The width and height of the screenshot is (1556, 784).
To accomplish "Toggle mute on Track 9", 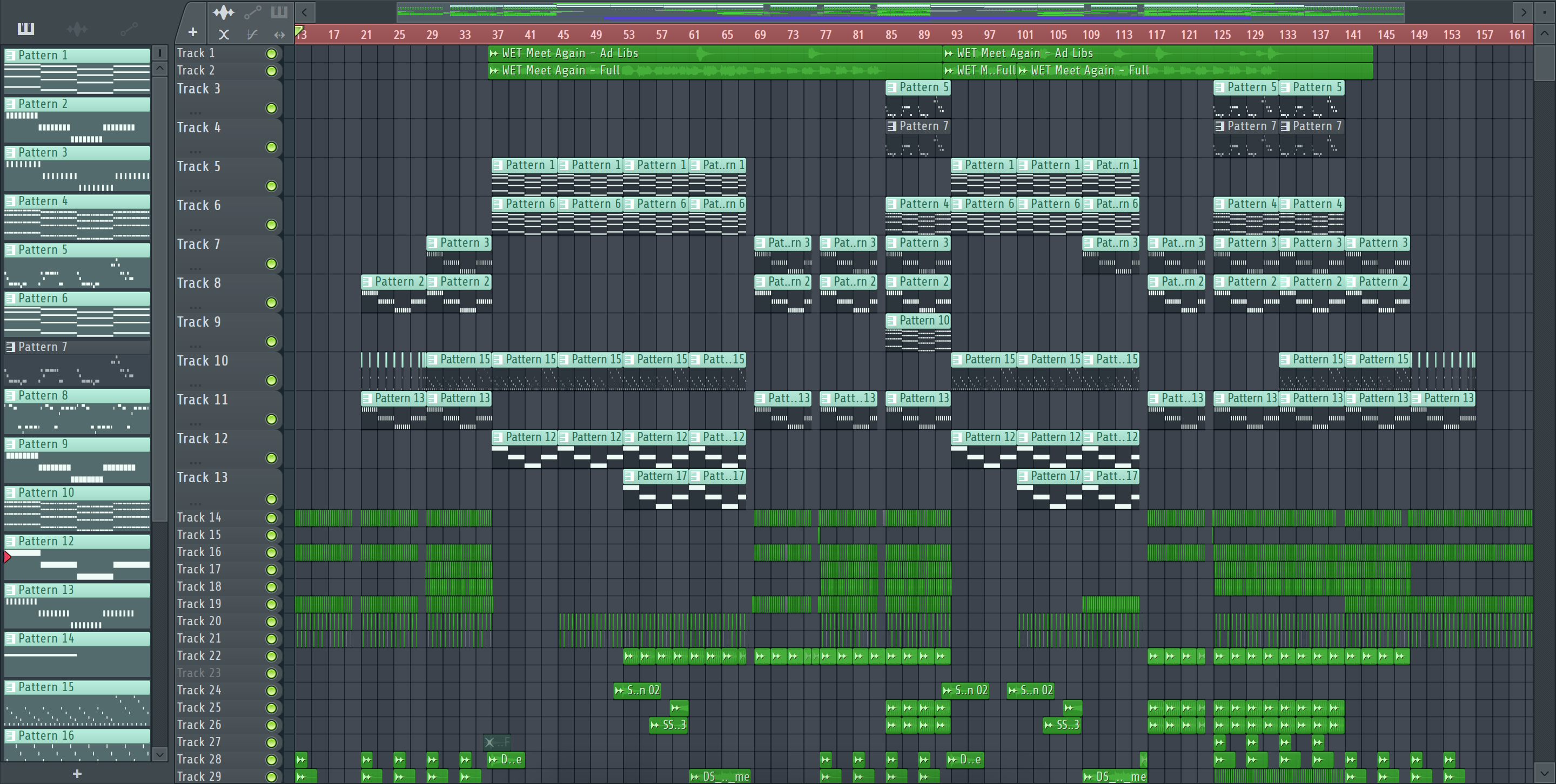I will pos(272,342).
